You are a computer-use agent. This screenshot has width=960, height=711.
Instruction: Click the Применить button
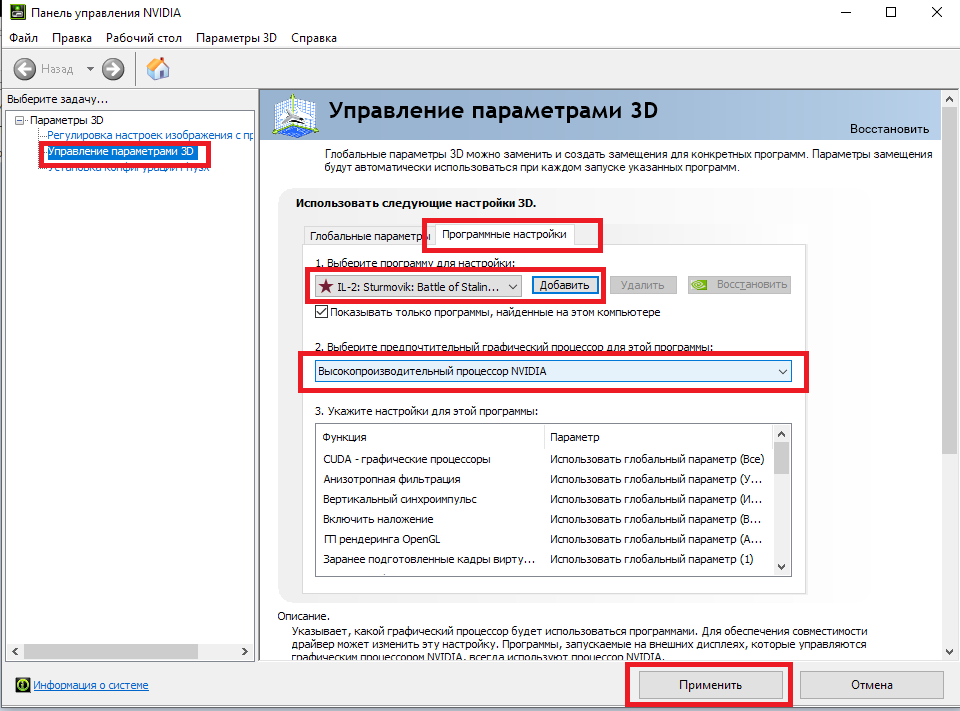click(710, 685)
